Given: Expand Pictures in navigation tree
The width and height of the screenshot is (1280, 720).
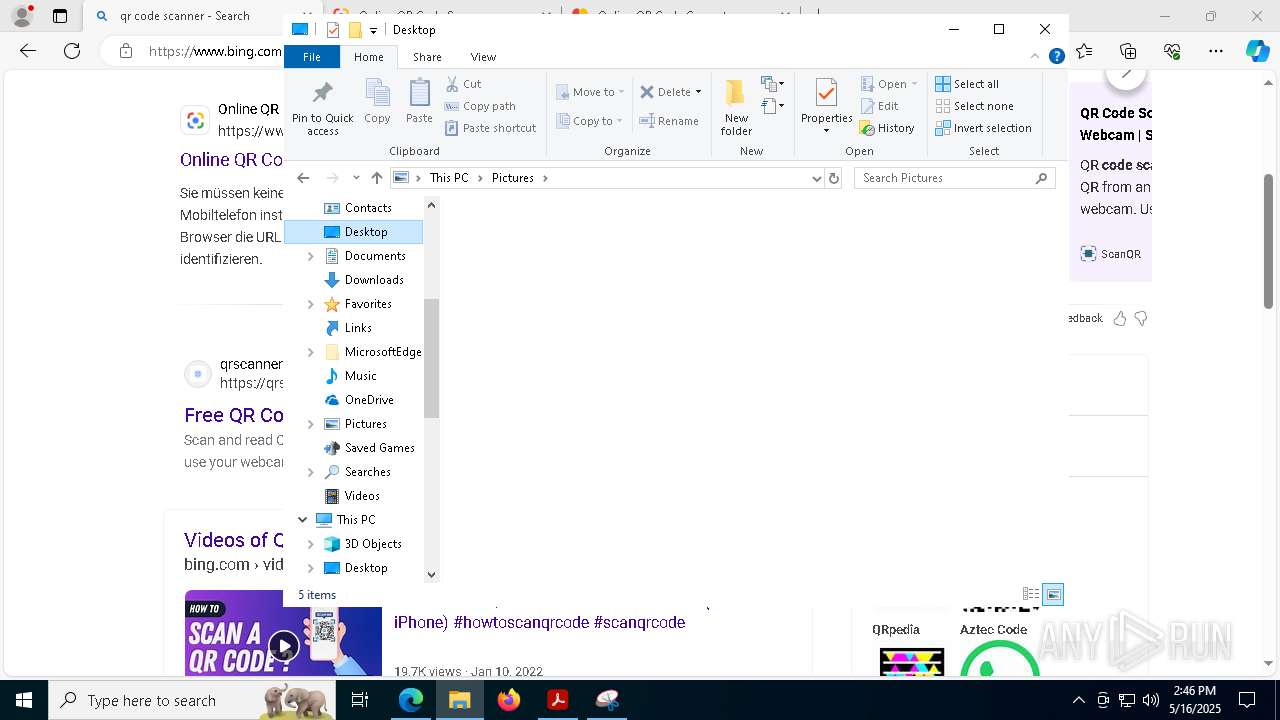Looking at the screenshot, I should [x=310, y=424].
